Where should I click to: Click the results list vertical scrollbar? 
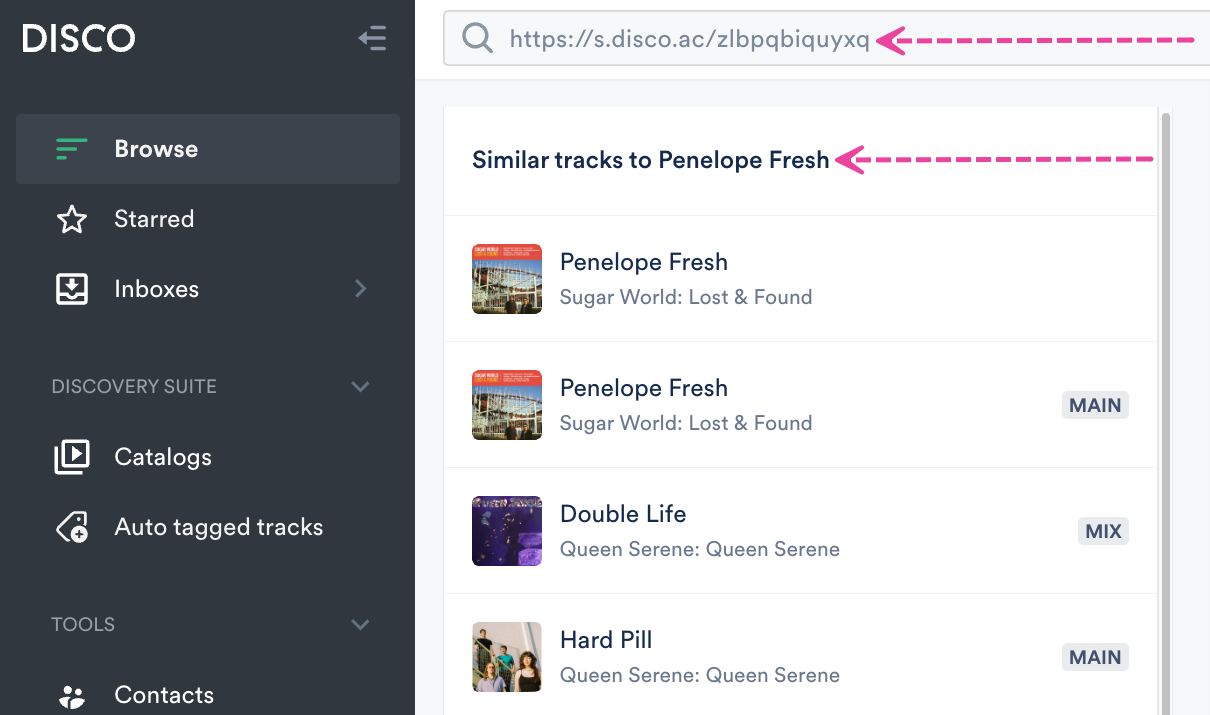coord(1164,400)
